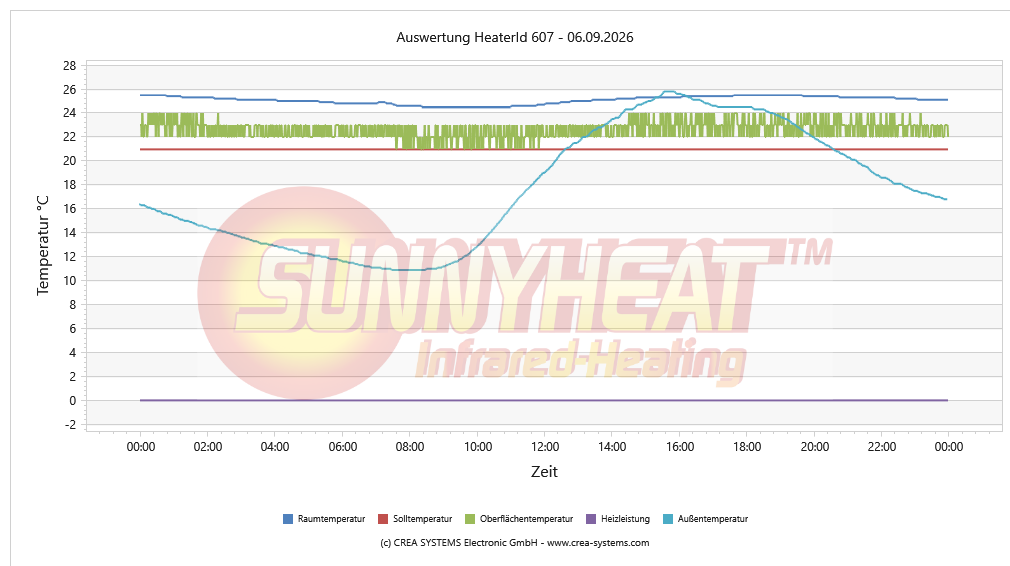Click the 16 value on temperature axis

point(70,209)
